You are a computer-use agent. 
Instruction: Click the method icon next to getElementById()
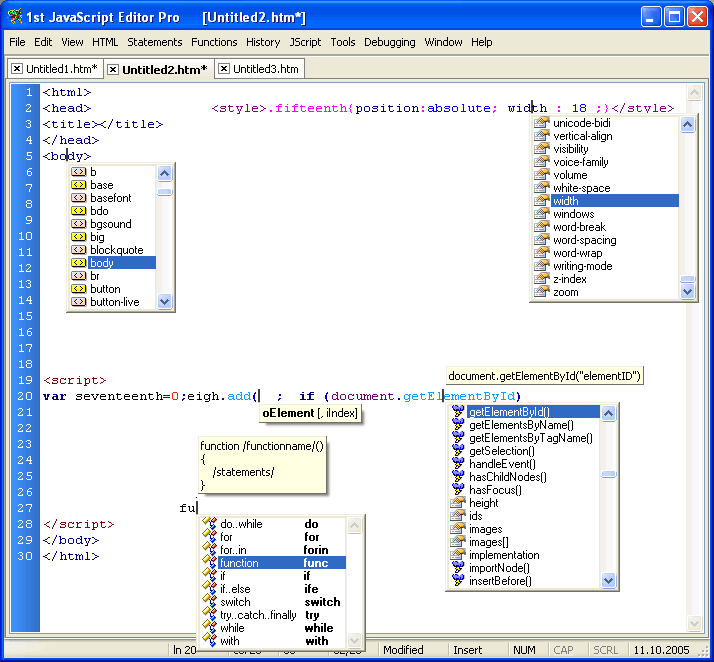pyautogui.click(x=458, y=411)
